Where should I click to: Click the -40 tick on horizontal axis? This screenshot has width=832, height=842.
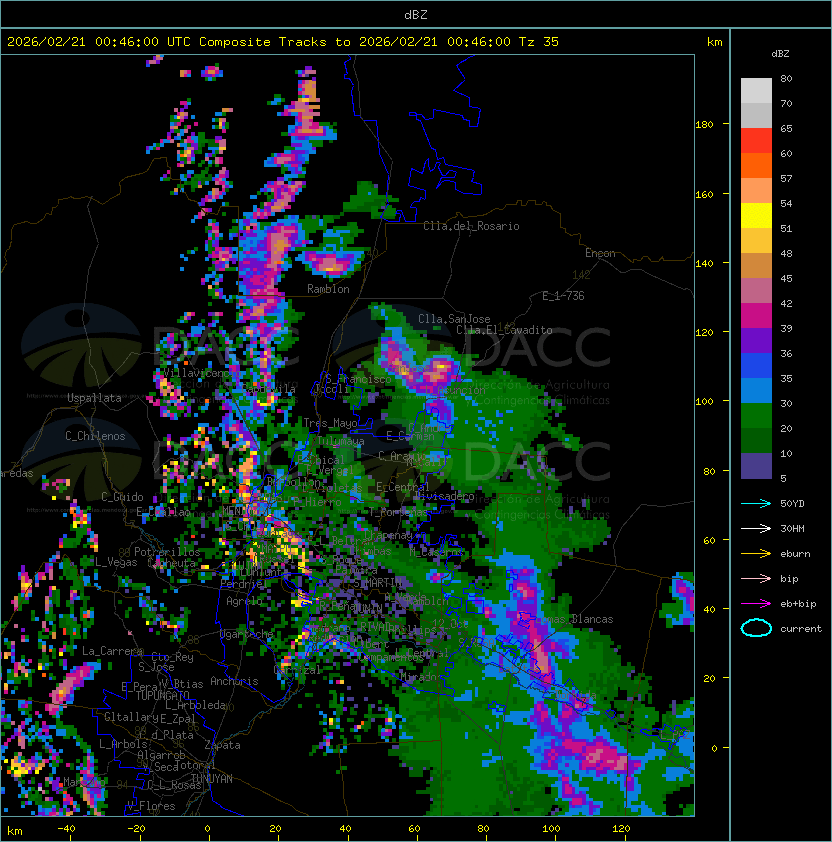pos(66,828)
